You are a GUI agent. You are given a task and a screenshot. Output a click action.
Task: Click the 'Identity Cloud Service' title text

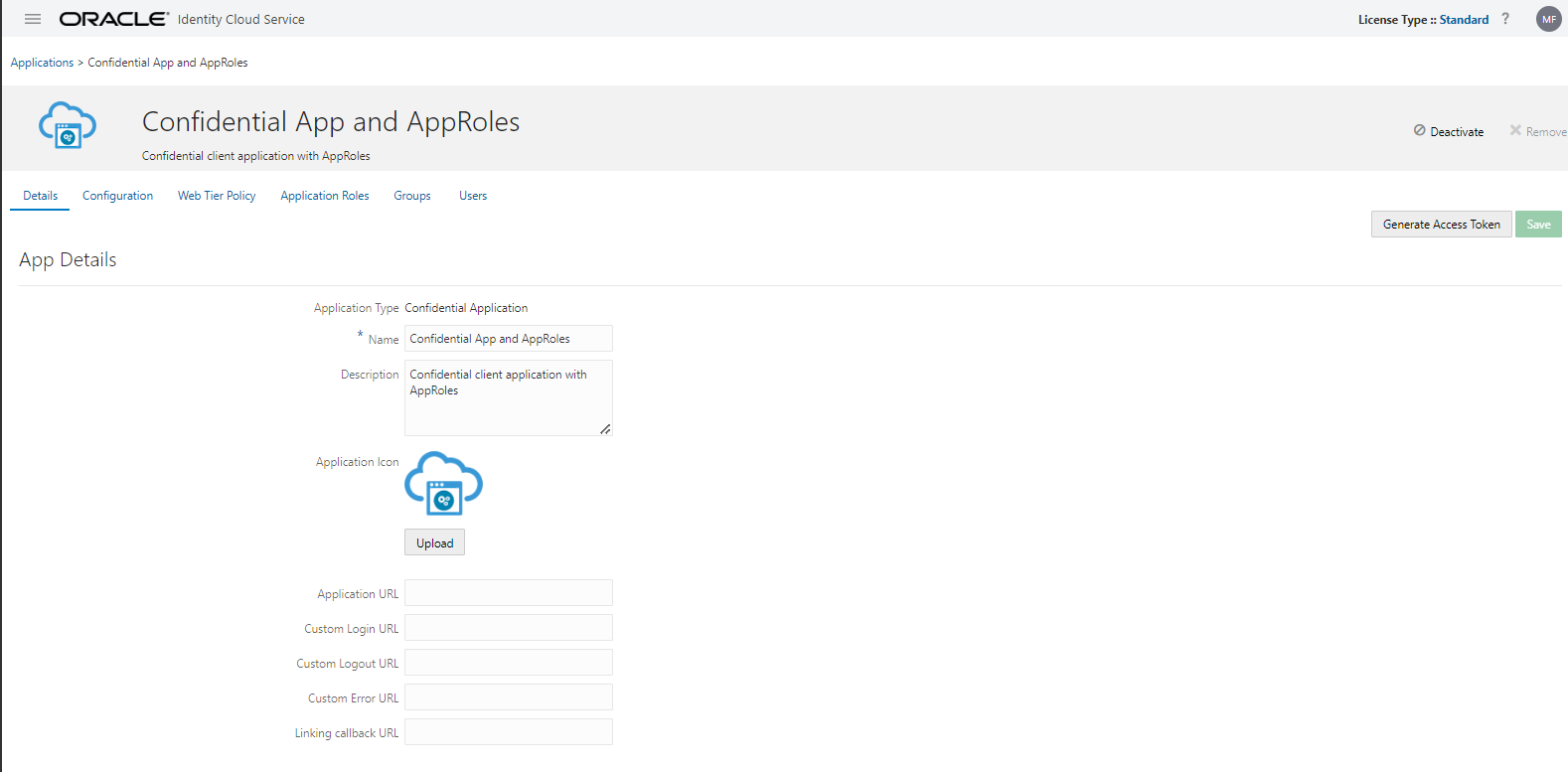[241, 20]
